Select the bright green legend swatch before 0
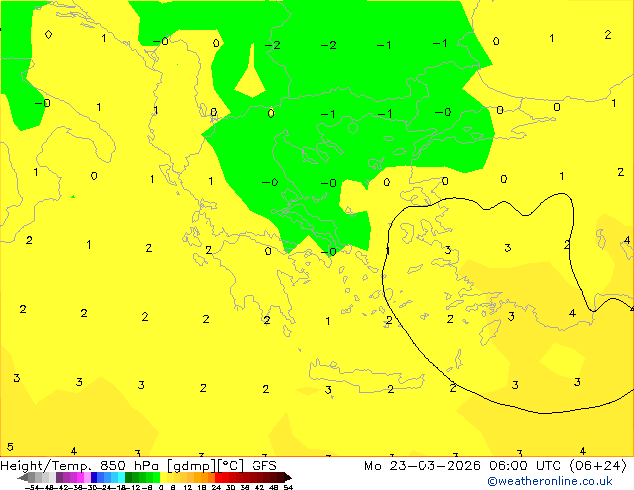634x490 pixels. (156, 477)
